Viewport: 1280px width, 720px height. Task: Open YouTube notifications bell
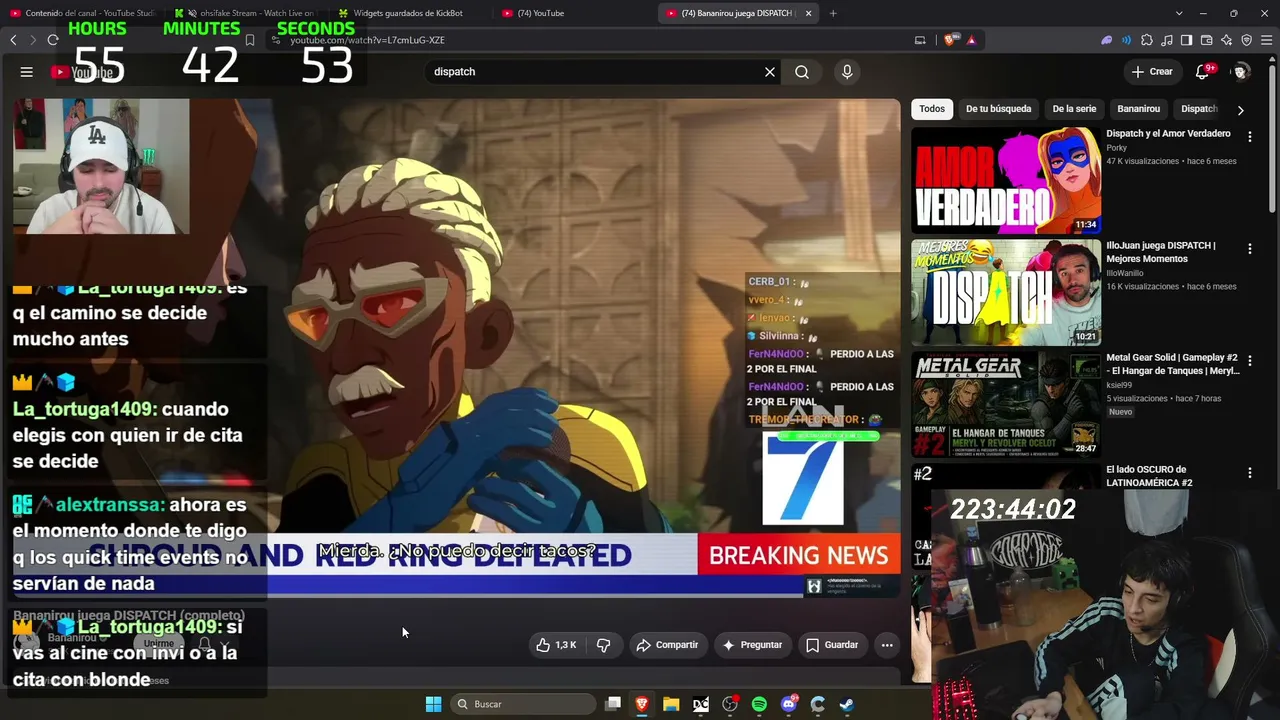1204,72
